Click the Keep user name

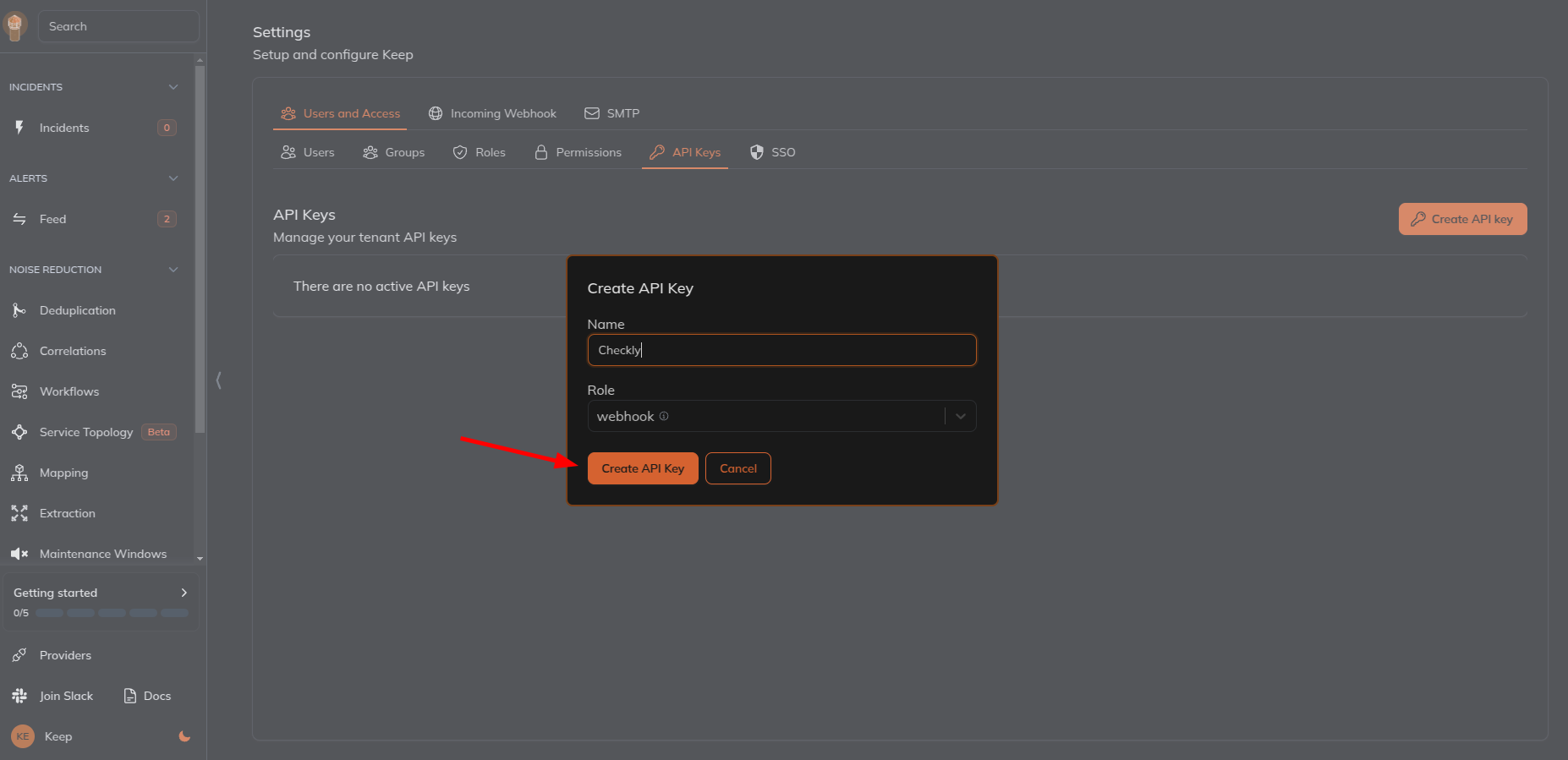(58, 736)
